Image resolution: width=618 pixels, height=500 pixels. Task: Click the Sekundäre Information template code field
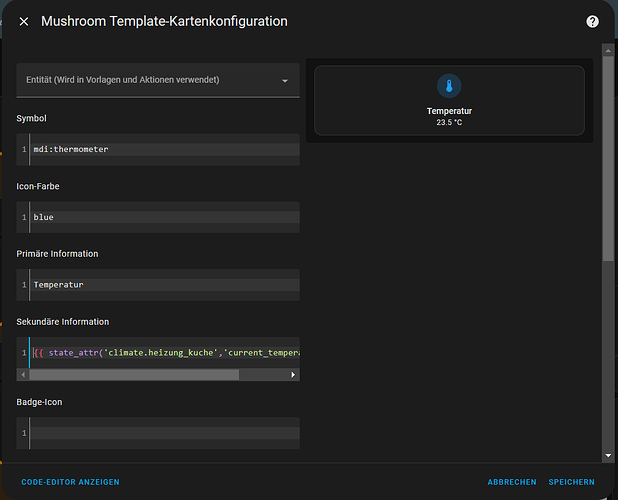pyautogui.click(x=158, y=353)
